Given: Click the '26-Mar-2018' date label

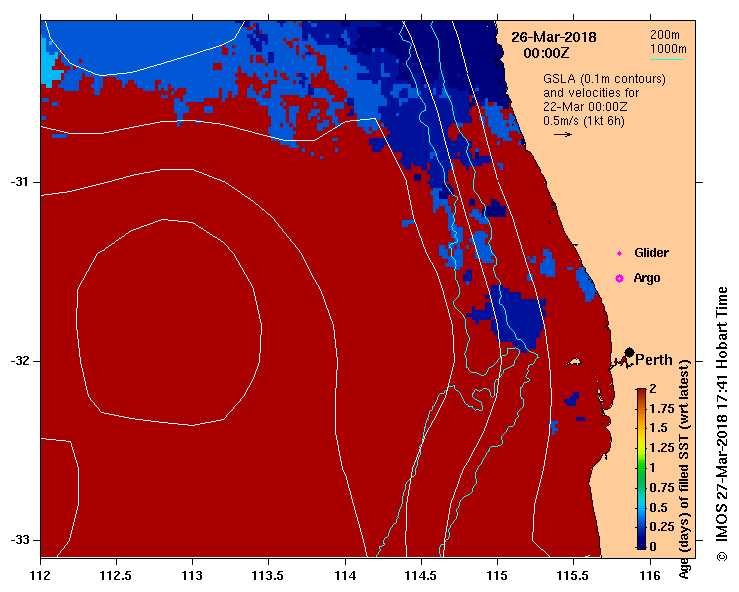Looking at the screenshot, I should tap(554, 37).
